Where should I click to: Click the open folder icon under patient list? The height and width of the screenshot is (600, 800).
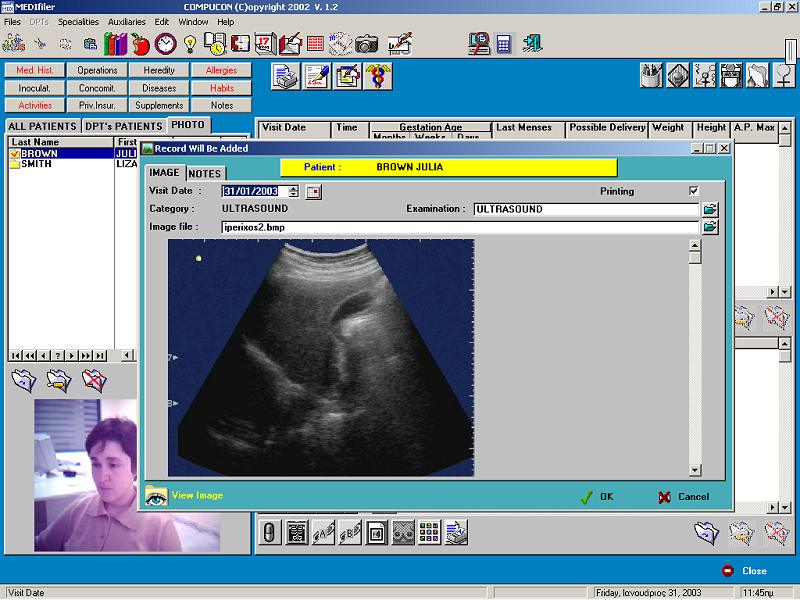pyautogui.click(x=24, y=380)
